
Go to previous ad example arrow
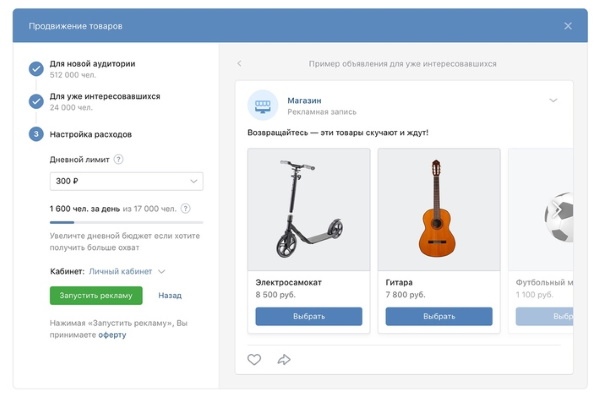(x=240, y=64)
